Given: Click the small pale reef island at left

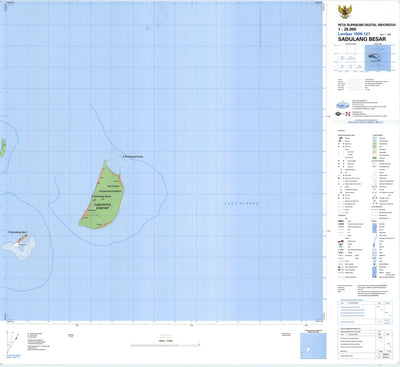Looking at the screenshot, I should [19, 248].
